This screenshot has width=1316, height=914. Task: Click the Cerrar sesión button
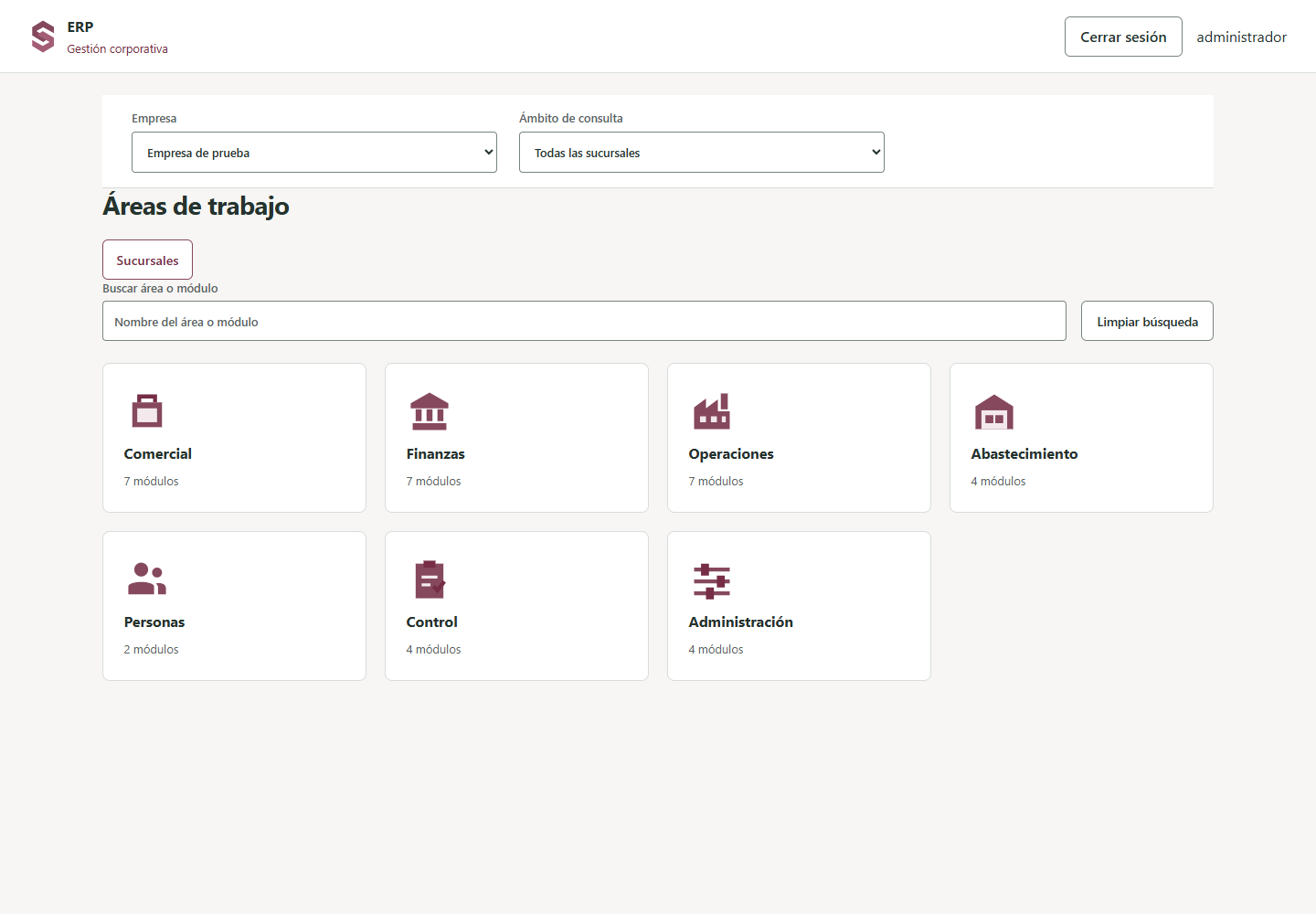1123,37
